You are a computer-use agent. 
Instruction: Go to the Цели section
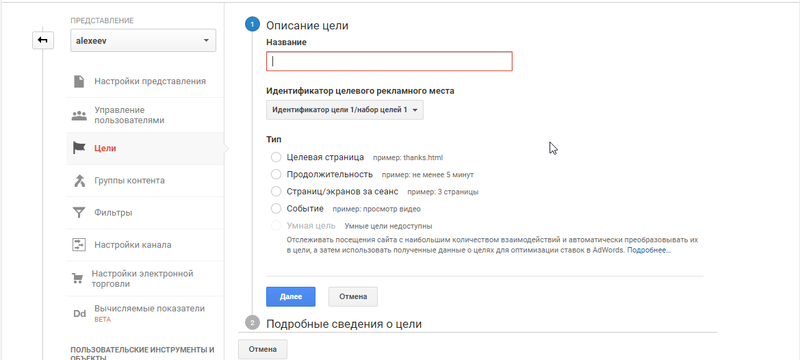[x=145, y=148]
